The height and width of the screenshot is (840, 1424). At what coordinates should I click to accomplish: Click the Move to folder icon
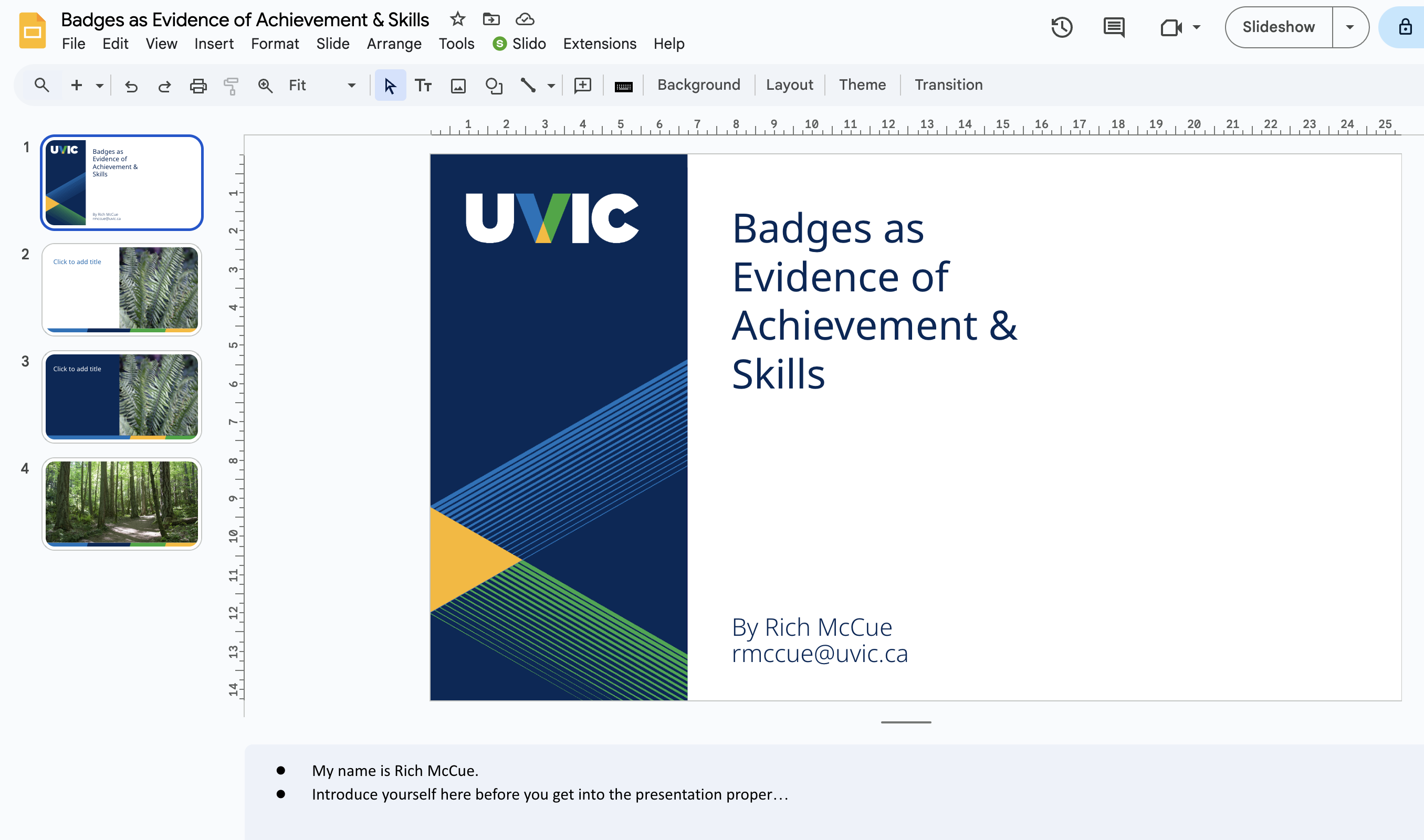[x=491, y=19]
